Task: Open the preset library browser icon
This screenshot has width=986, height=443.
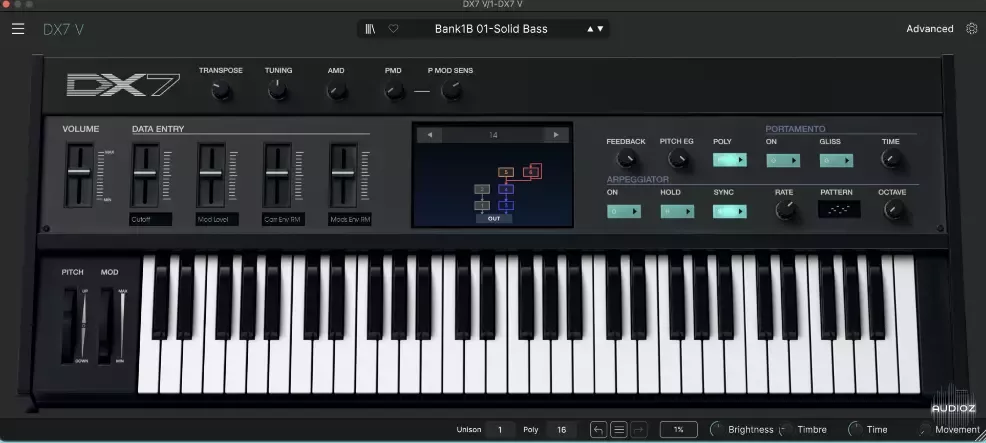Action: (x=370, y=29)
